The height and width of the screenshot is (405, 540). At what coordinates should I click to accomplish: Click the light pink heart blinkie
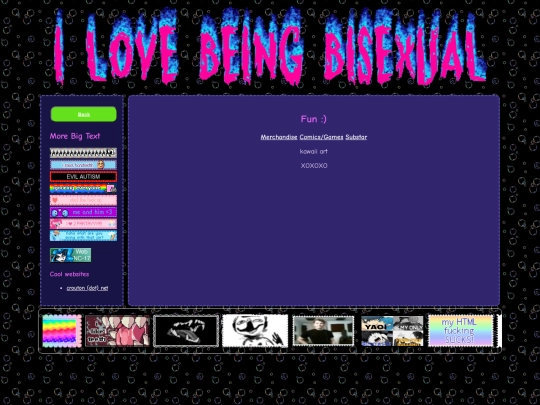(83, 200)
